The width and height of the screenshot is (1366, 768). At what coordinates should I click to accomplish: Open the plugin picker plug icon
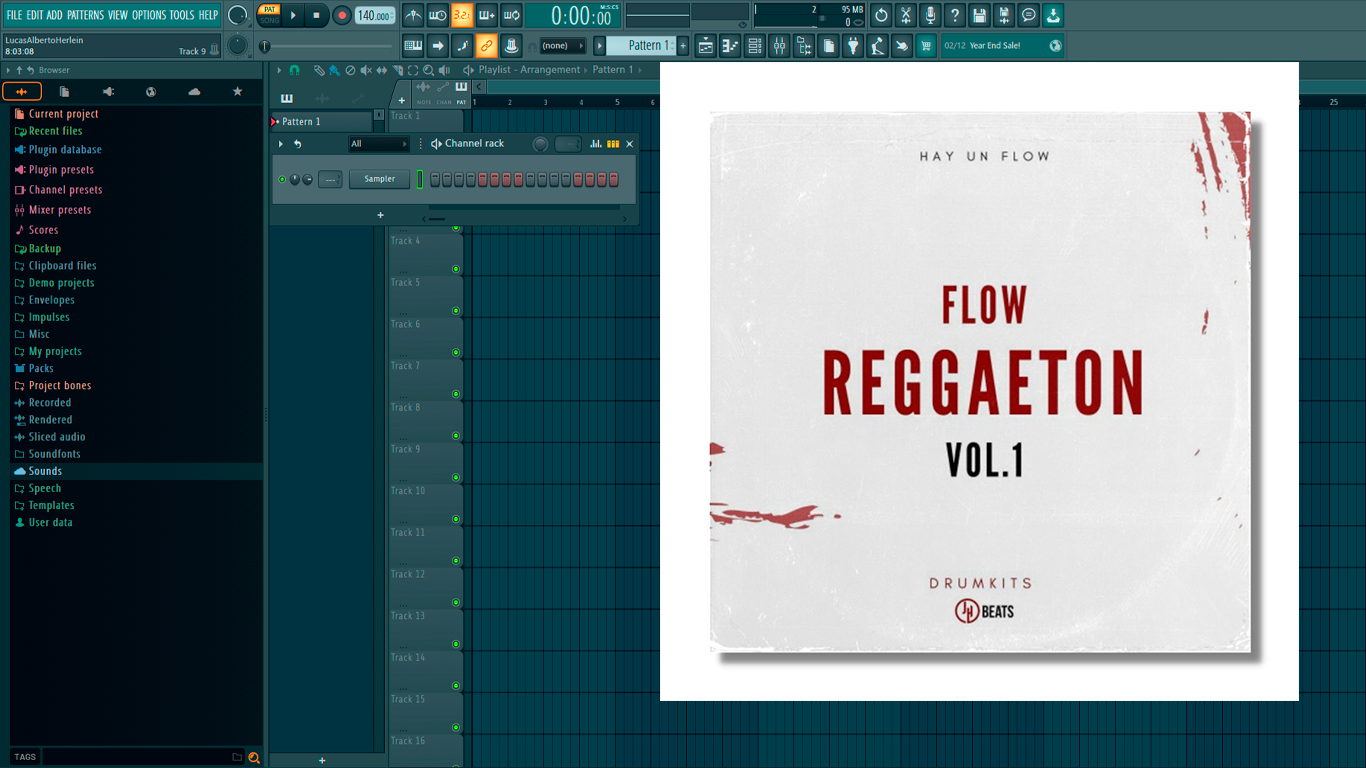pyautogui.click(x=853, y=45)
